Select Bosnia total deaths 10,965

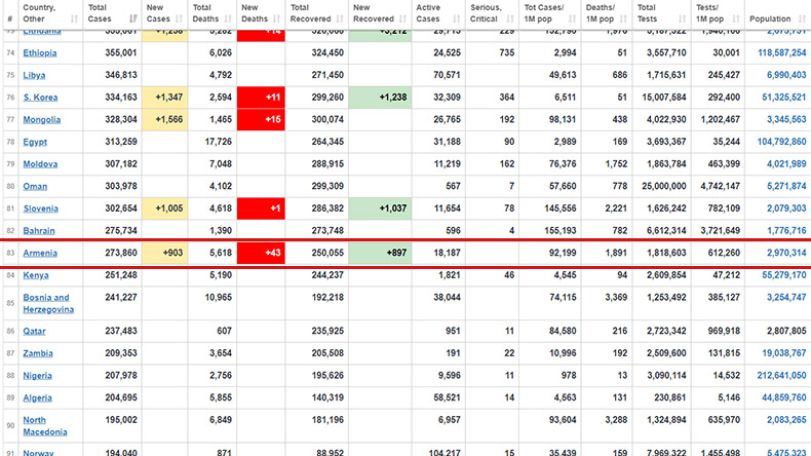(x=218, y=297)
